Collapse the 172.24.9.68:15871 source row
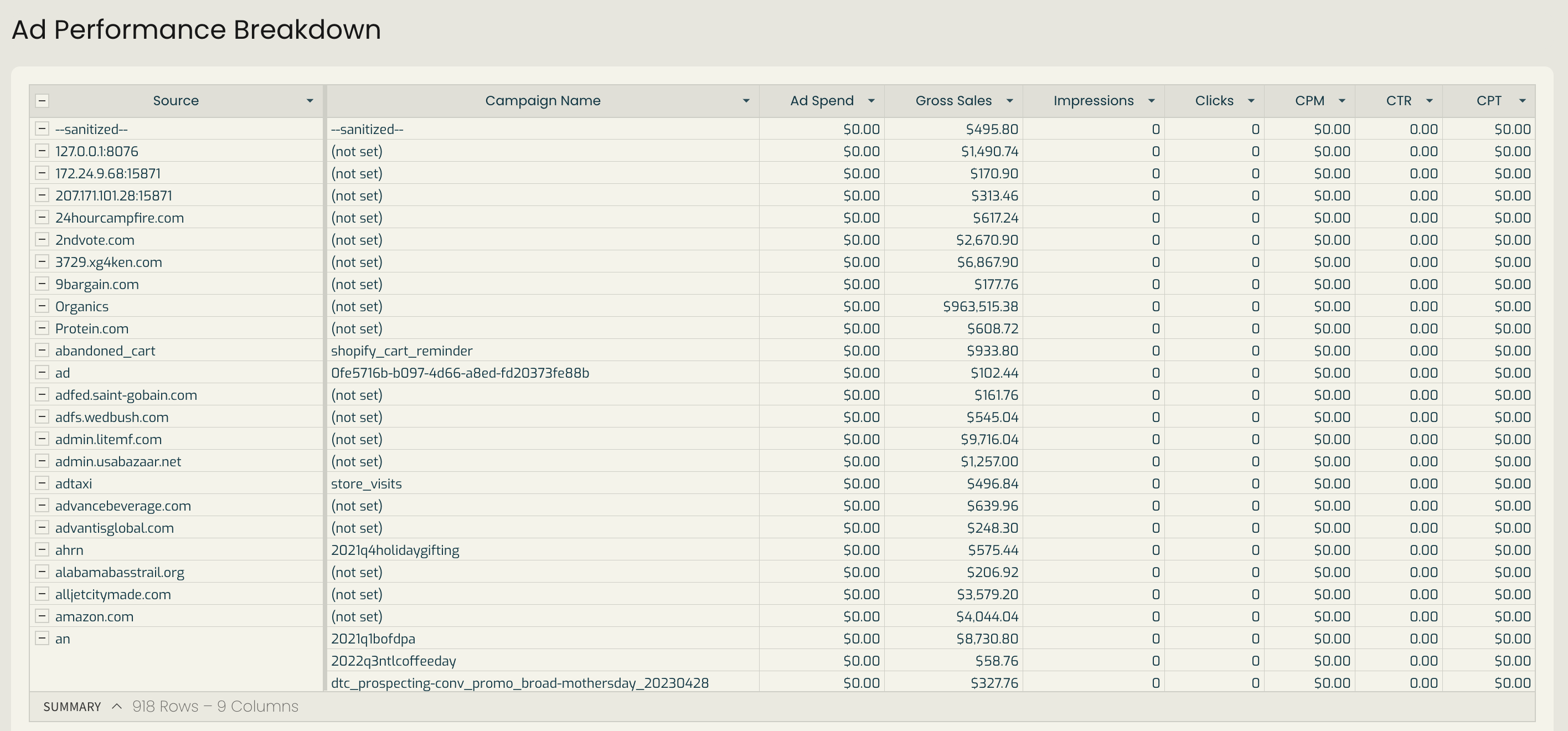This screenshot has width=1568, height=731. click(x=42, y=173)
